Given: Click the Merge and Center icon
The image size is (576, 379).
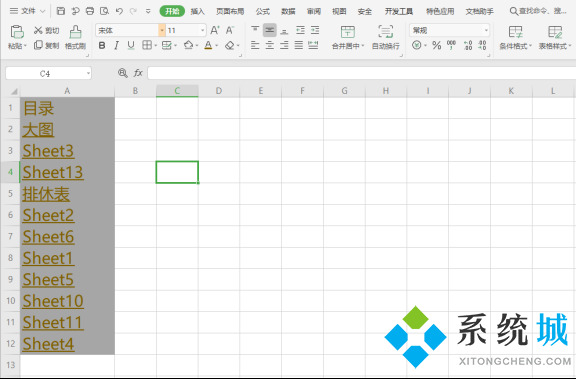Looking at the screenshot, I should coord(348,32).
